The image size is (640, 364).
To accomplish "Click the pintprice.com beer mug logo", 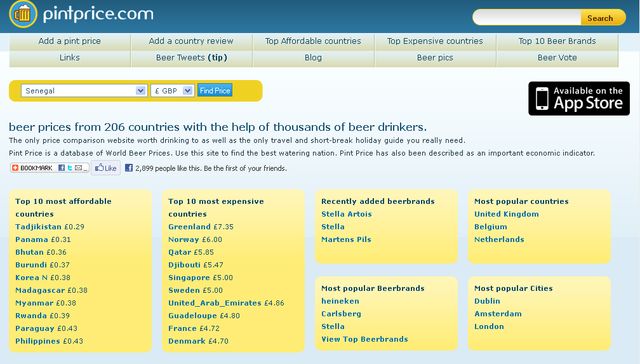I will (23, 14).
